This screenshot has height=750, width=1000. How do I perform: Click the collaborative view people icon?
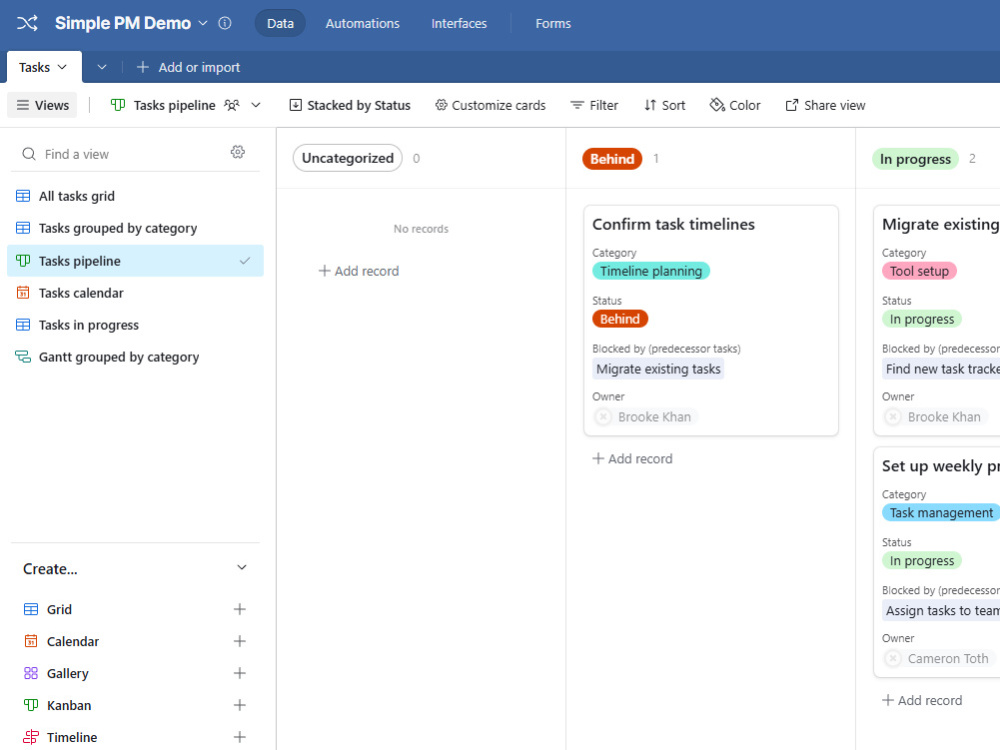[x=232, y=105]
